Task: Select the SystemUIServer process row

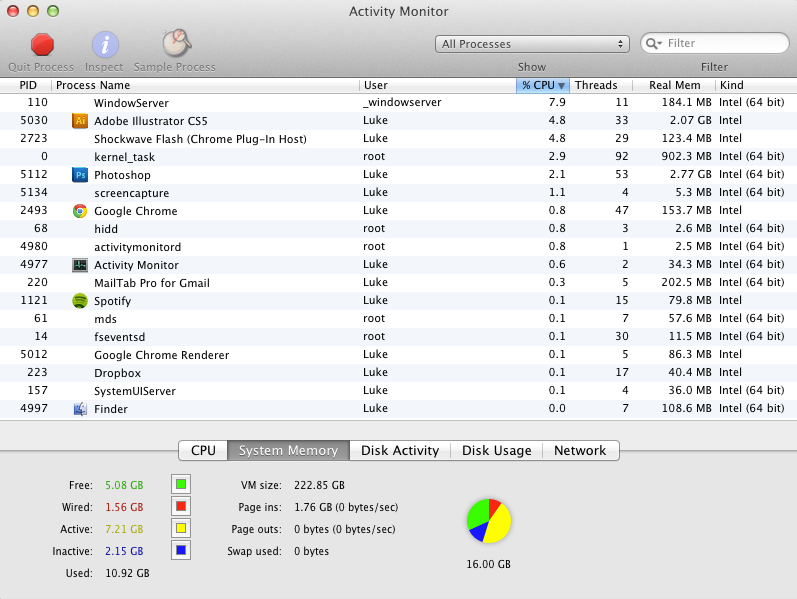Action: coord(398,391)
